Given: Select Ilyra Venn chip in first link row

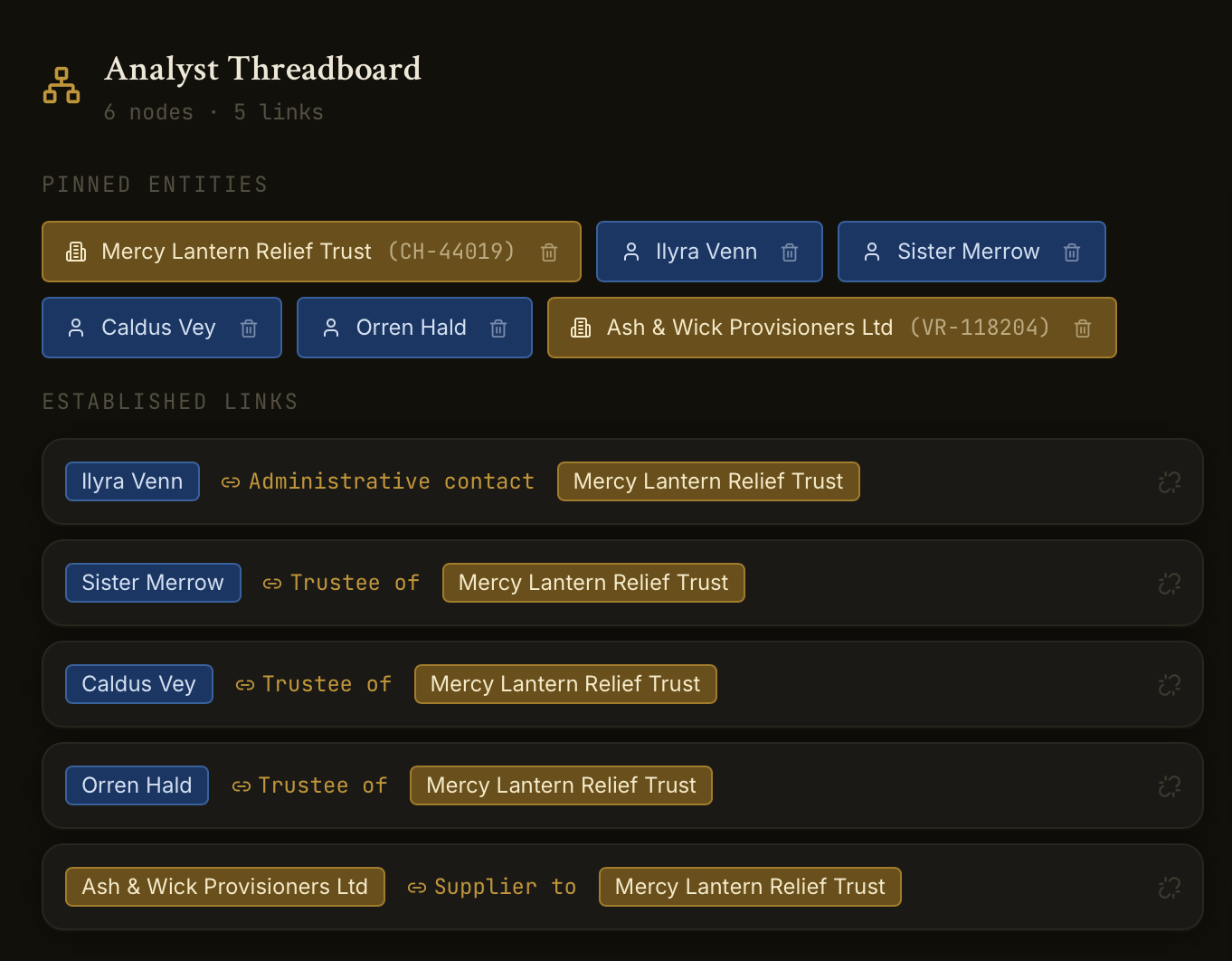Looking at the screenshot, I should [x=132, y=481].
